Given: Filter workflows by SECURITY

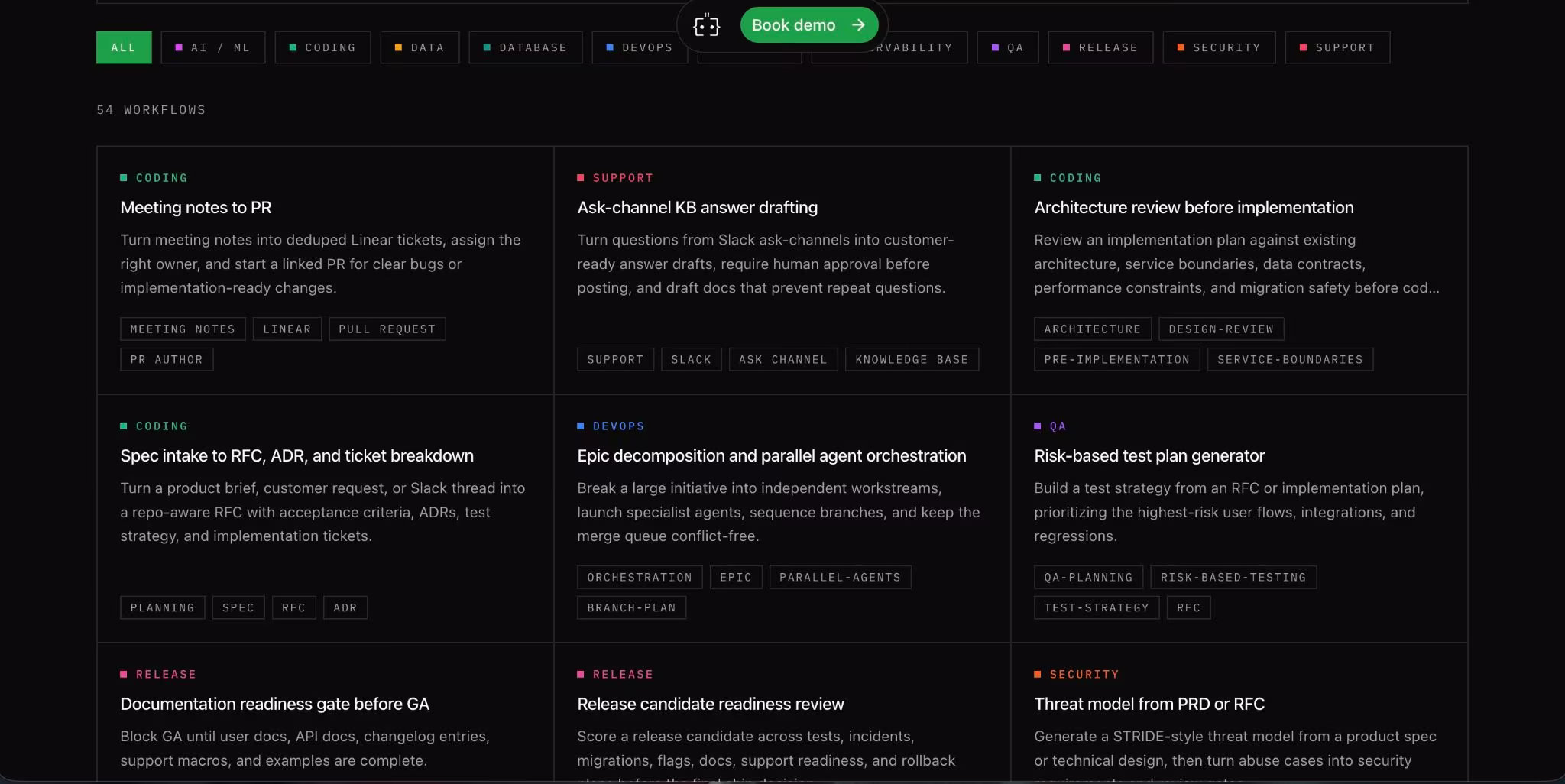Looking at the screenshot, I should point(1219,47).
